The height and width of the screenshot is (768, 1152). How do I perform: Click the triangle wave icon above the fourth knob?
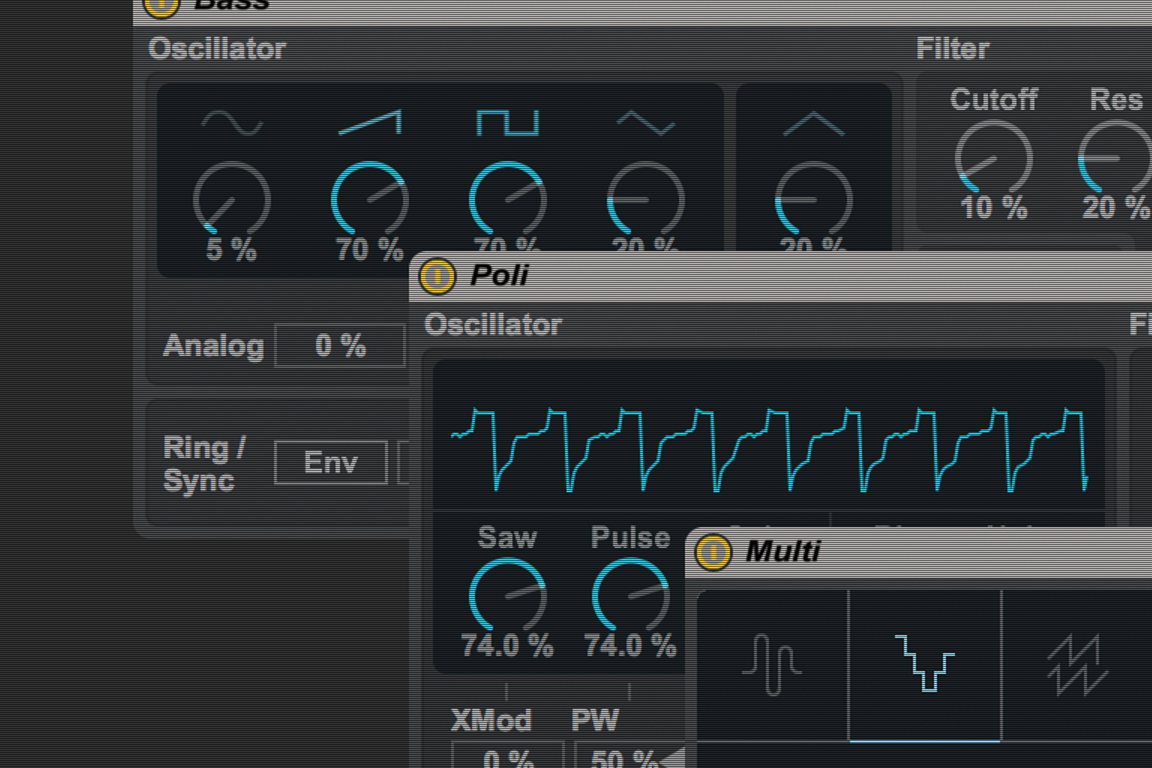[x=645, y=123]
